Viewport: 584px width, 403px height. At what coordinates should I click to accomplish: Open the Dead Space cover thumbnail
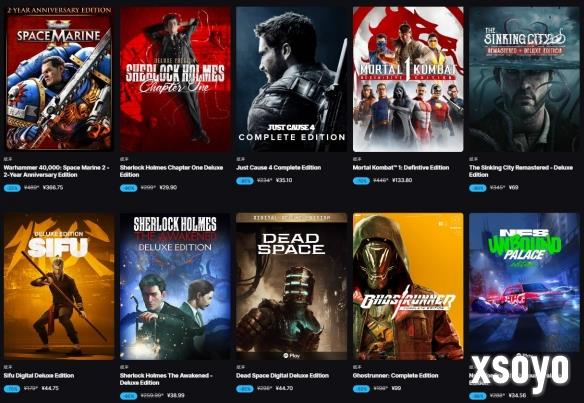292,286
